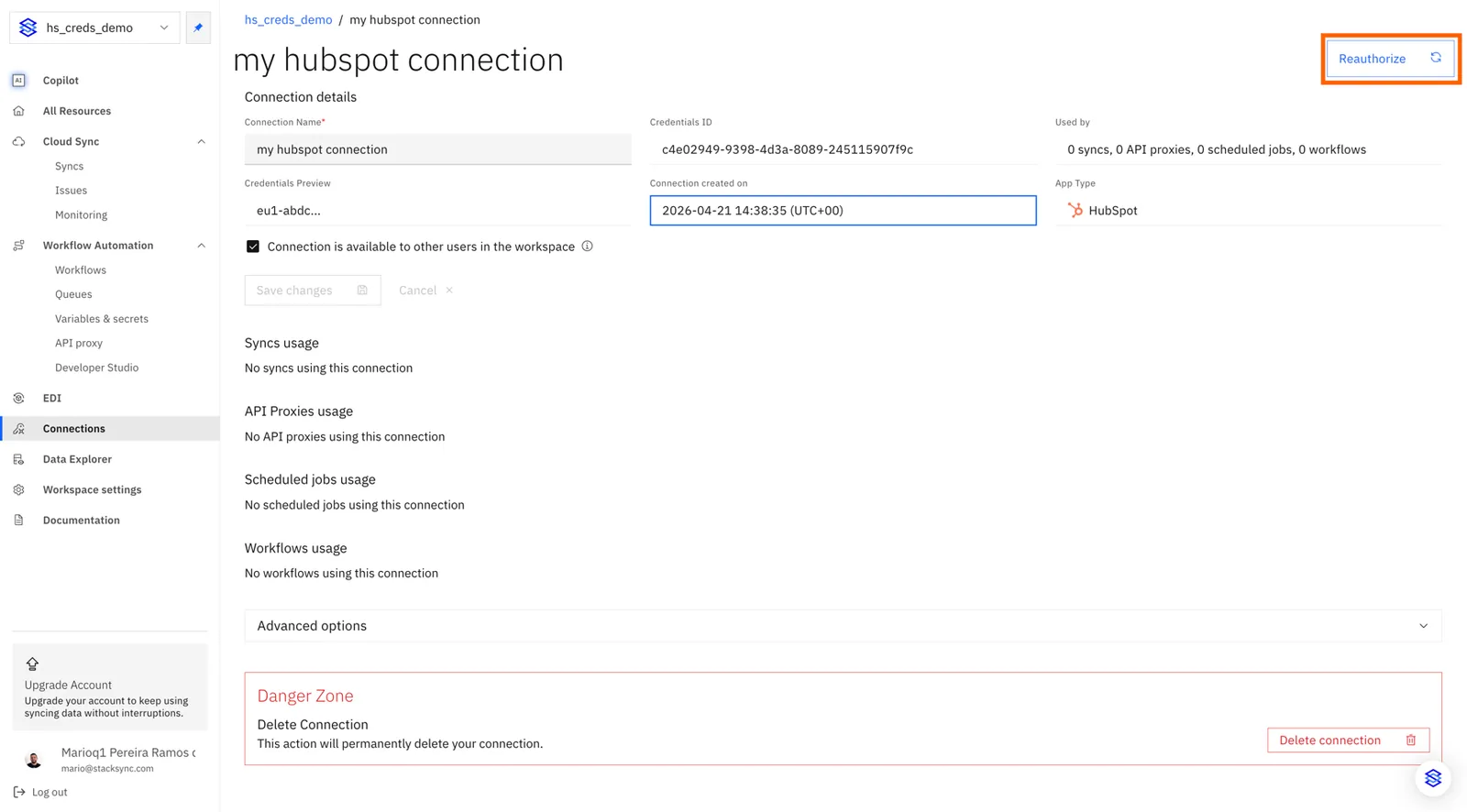
Task: Click the Stacksync floating help icon
Action: [1433, 779]
